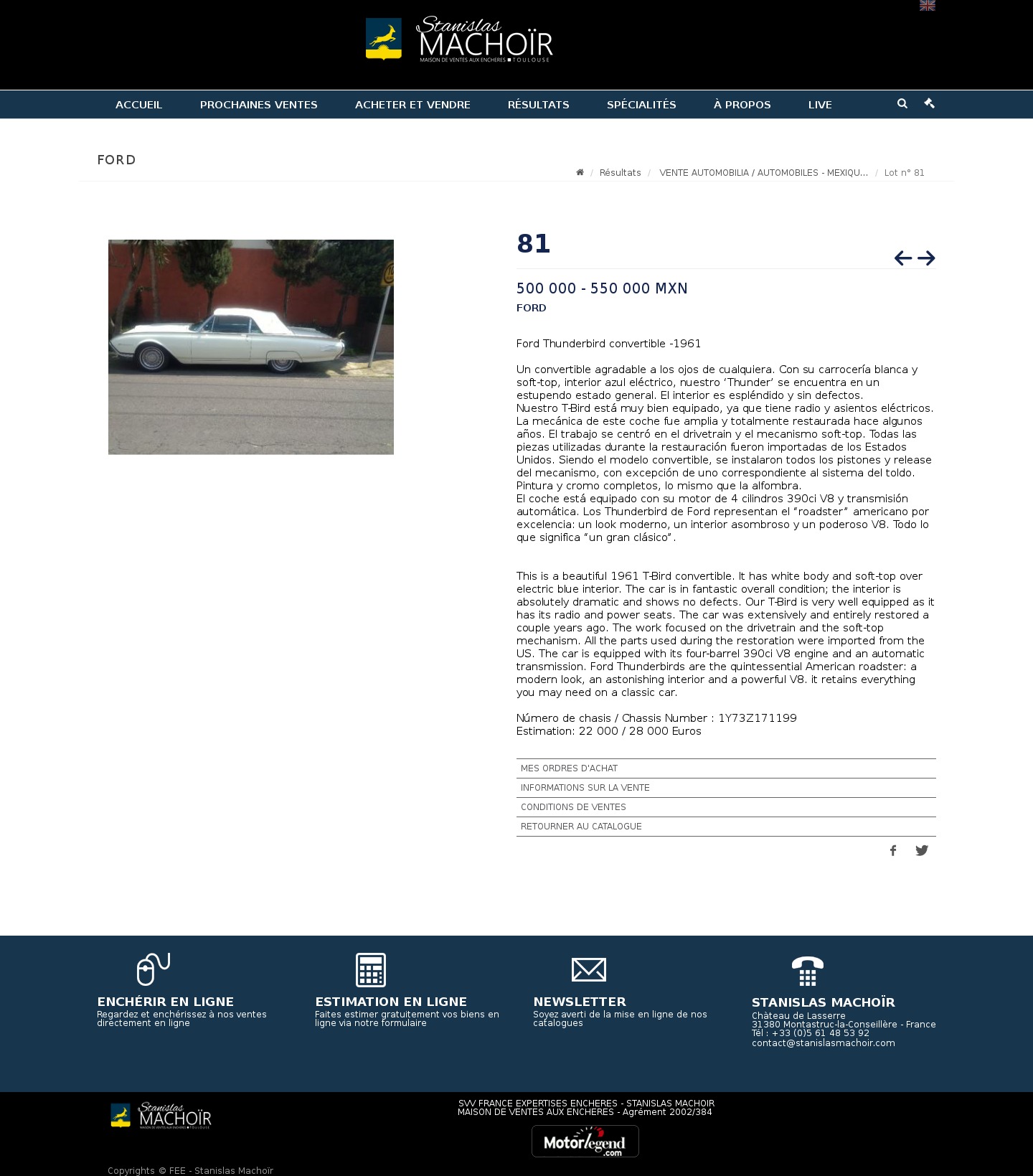Click the Ford Thunderbird convertible -1961 title
This screenshot has height=1176, width=1033.
tap(609, 344)
